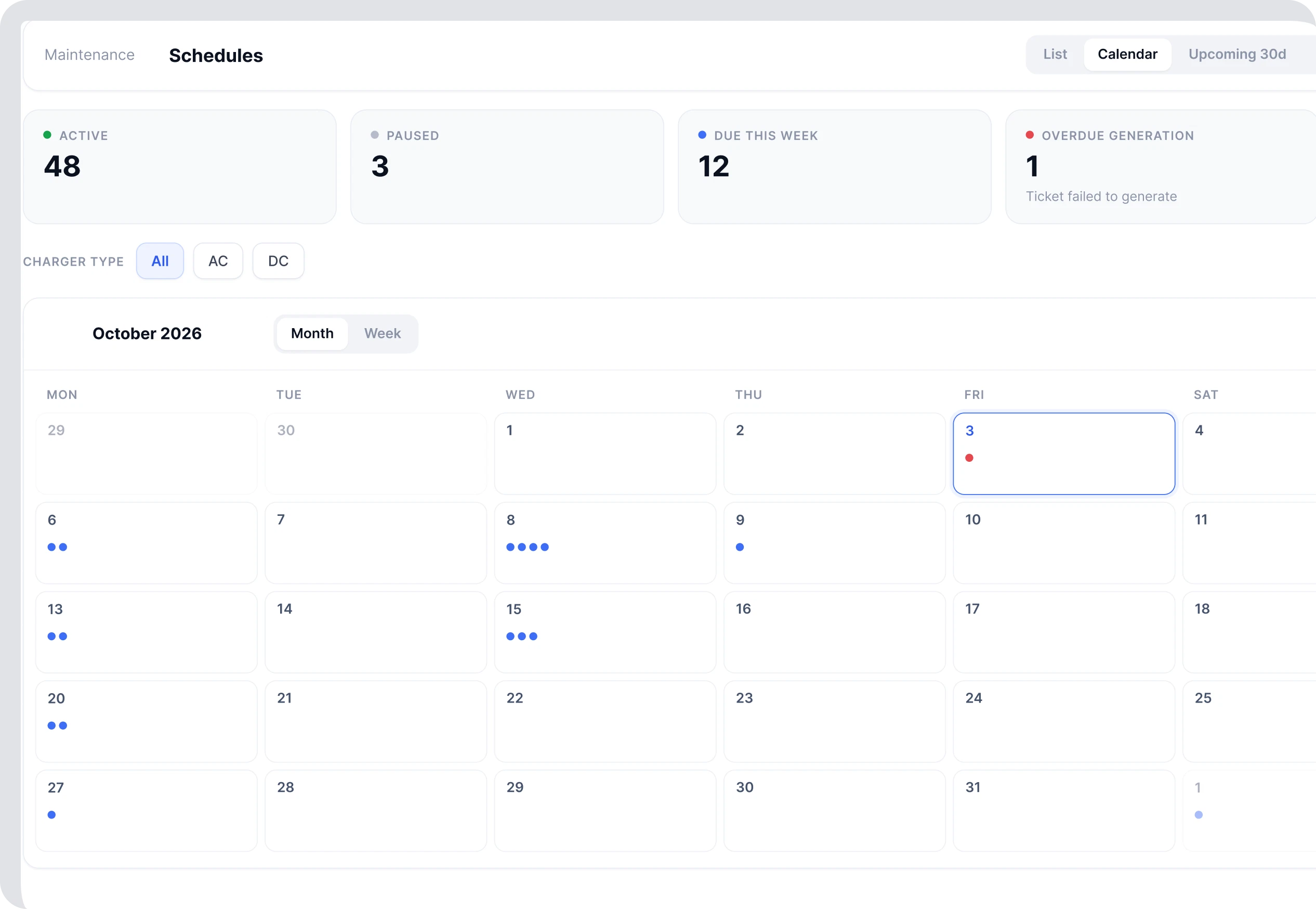Open the Upcoming 30d tab
1316x909 pixels.
(x=1237, y=54)
